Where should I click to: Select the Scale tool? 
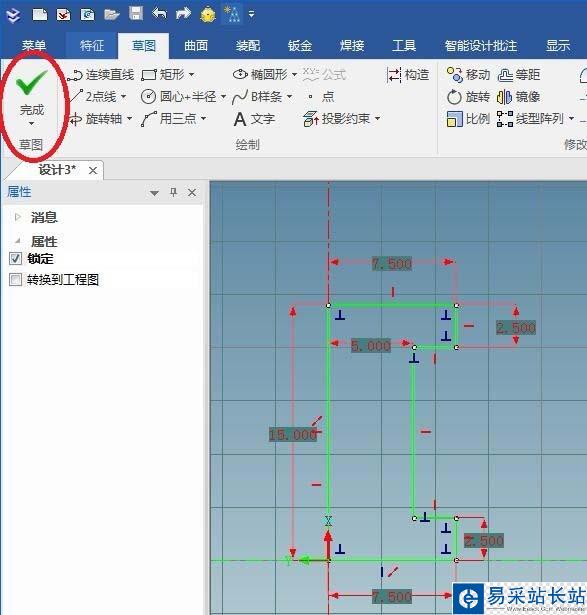[x=468, y=119]
